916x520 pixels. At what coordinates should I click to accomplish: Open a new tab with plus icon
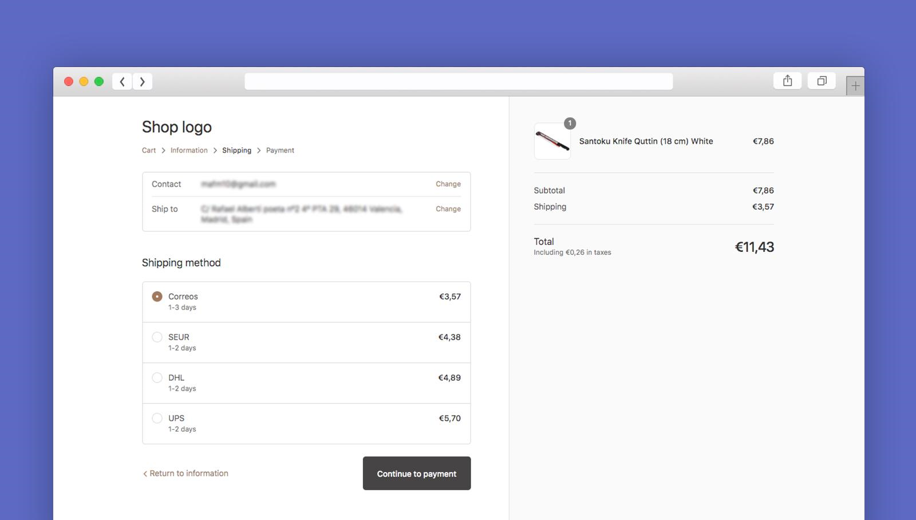click(855, 86)
